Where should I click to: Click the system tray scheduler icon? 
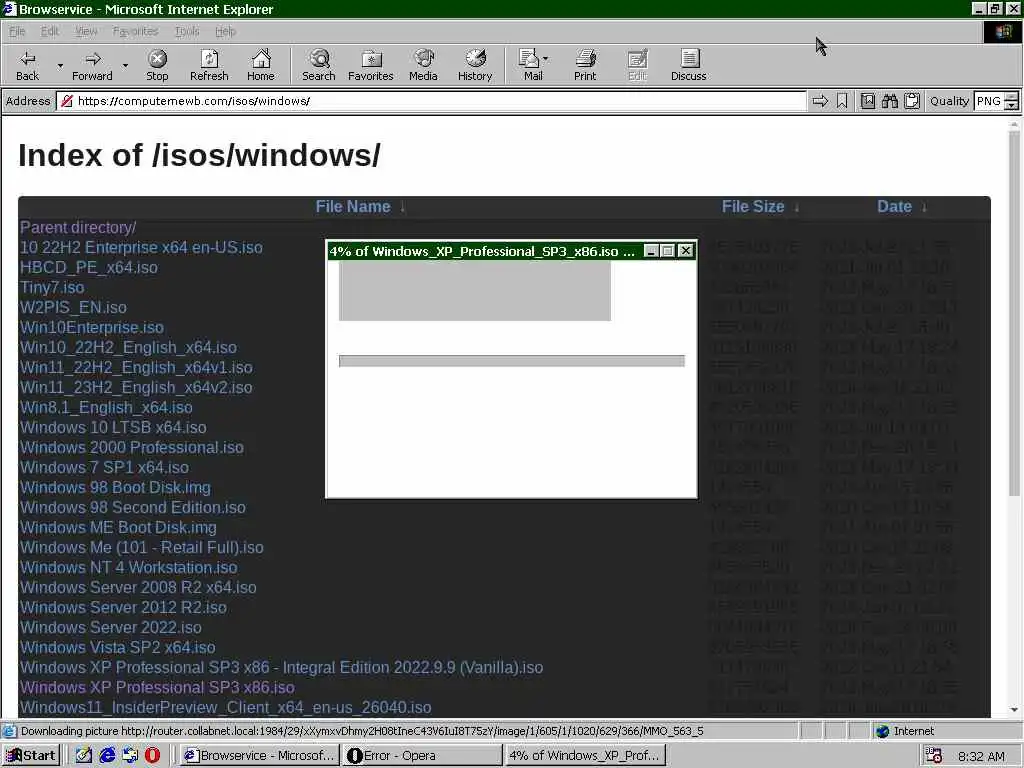tap(933, 756)
